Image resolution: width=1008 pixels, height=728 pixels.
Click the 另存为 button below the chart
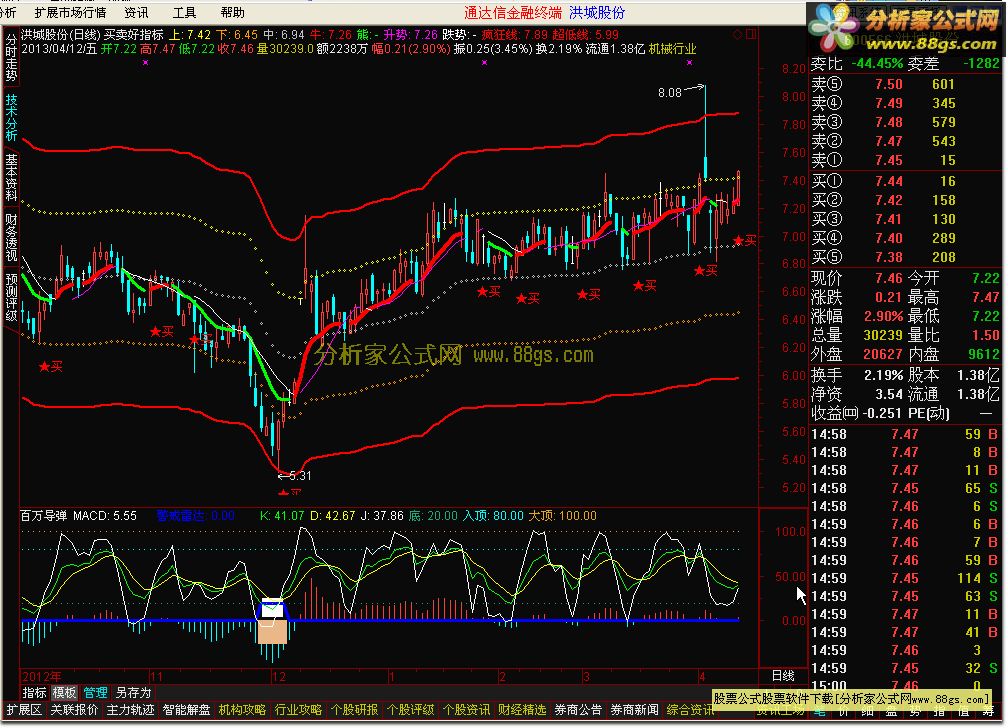pos(133,693)
